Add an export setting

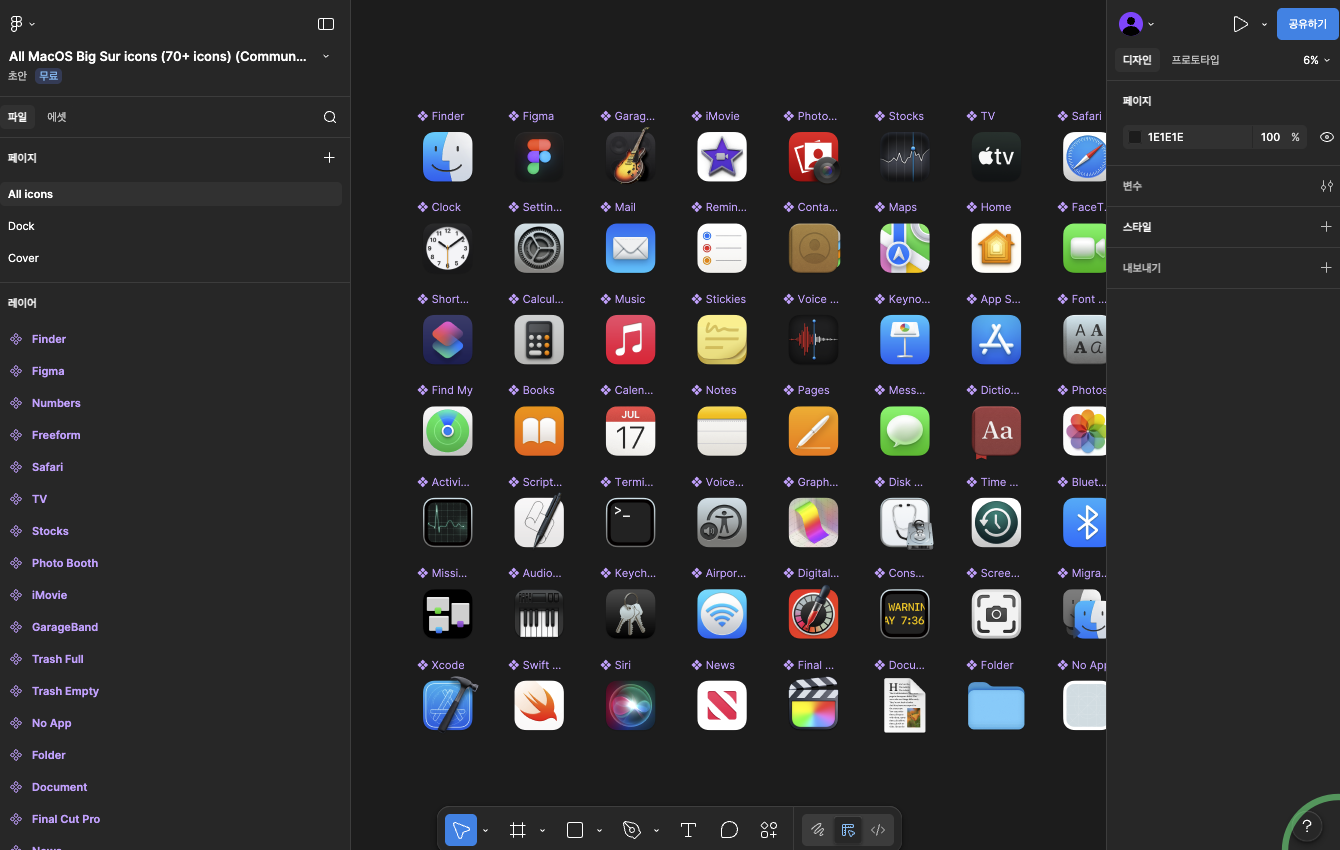[x=1327, y=268]
